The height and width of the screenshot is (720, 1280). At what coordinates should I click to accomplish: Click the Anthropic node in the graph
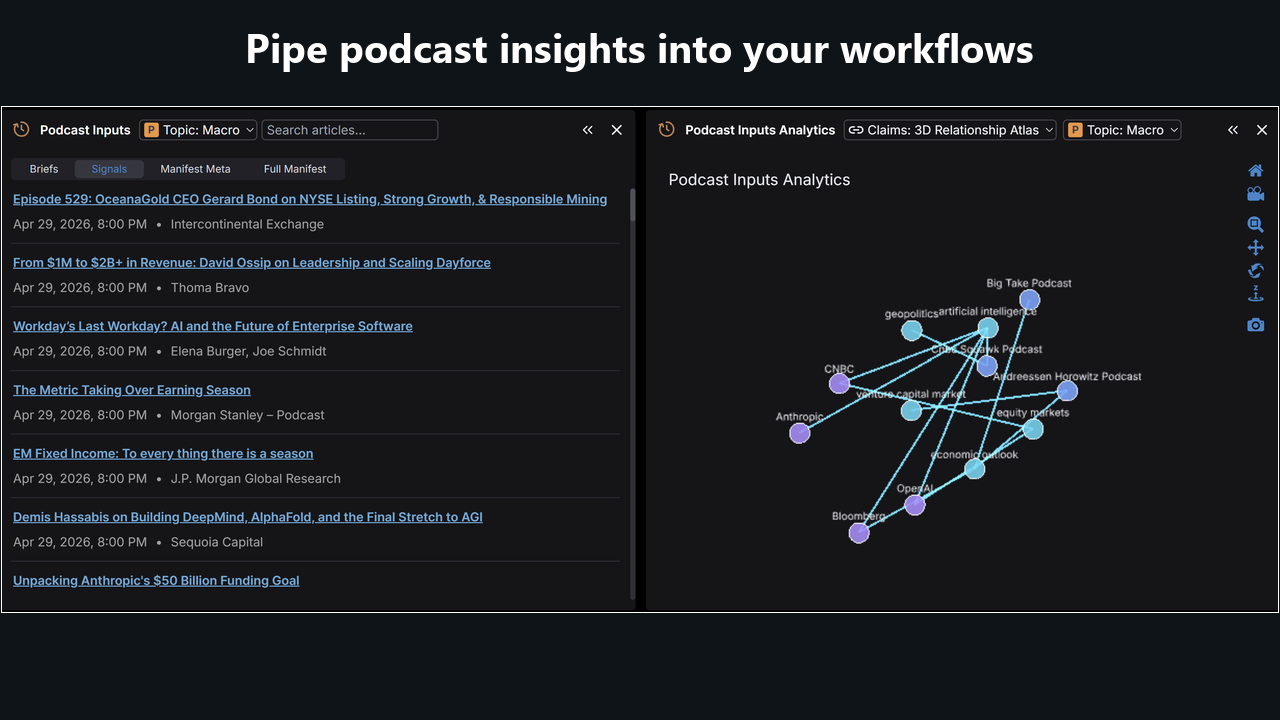point(799,433)
